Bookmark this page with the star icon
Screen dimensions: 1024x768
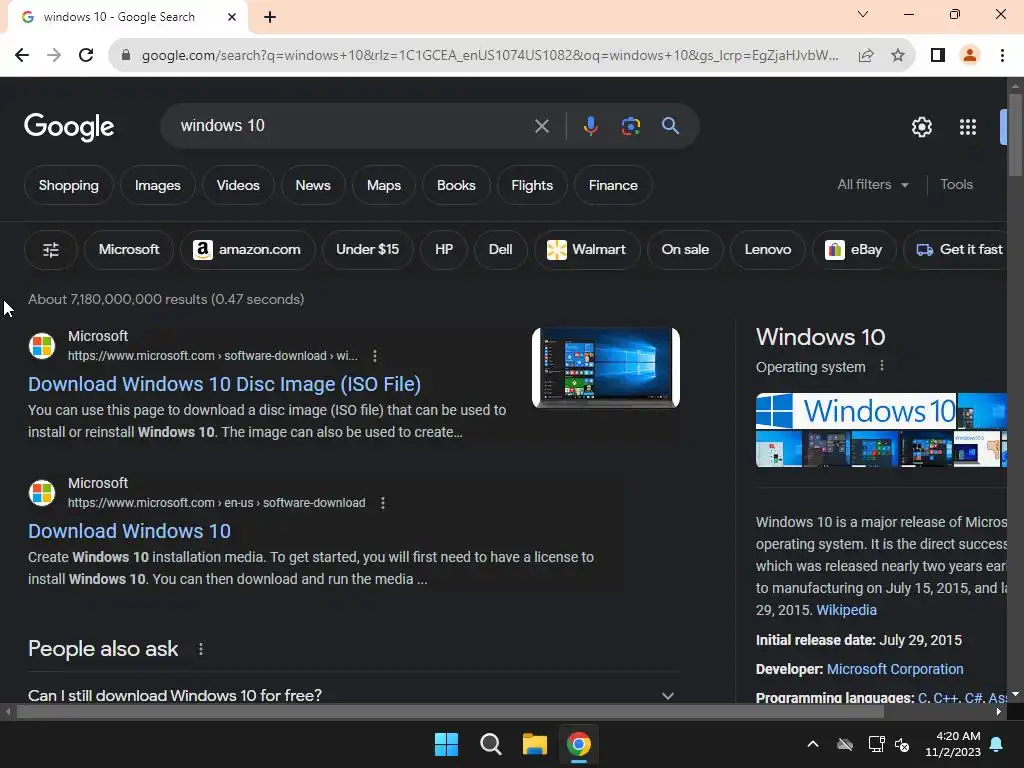click(898, 56)
